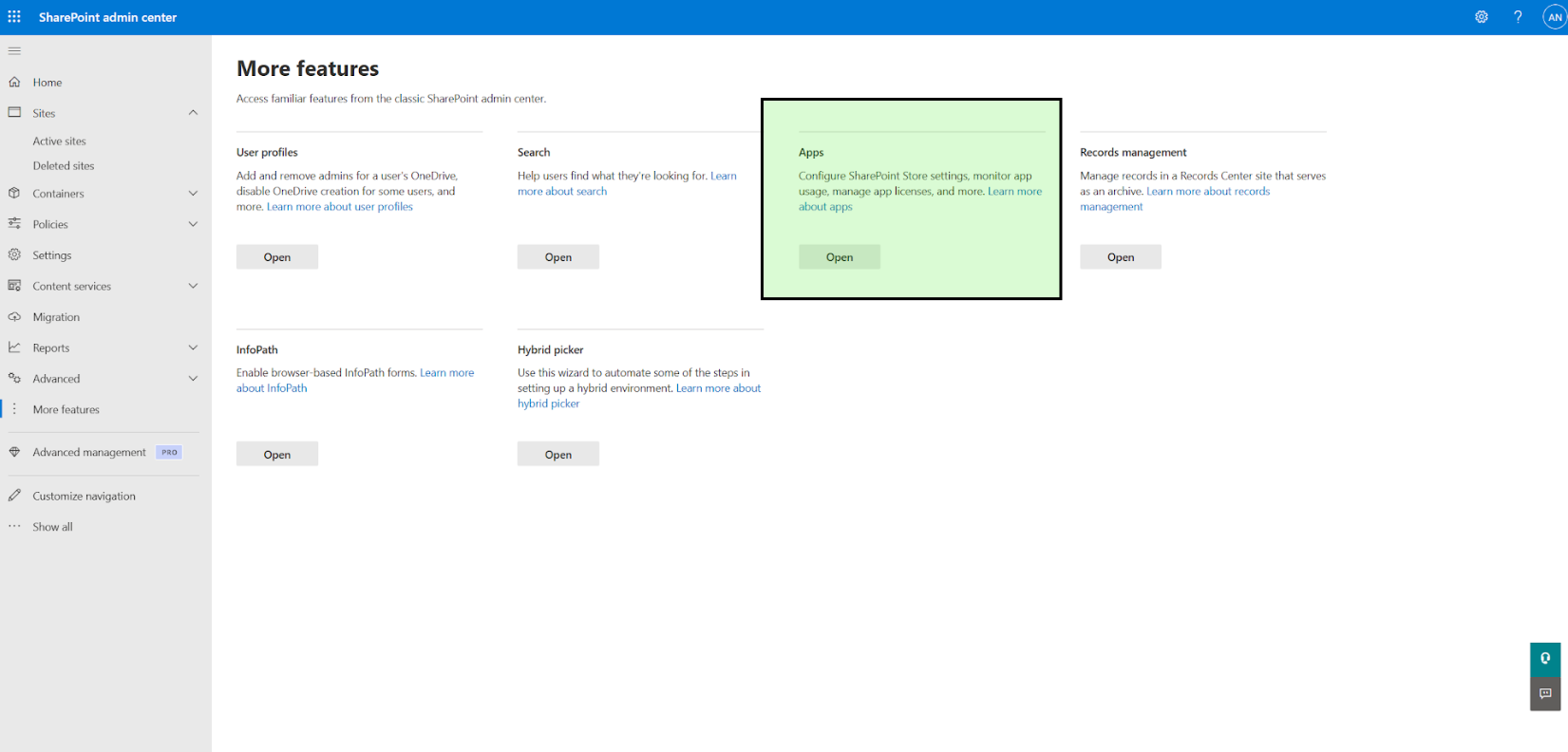The height and width of the screenshot is (752, 1568).
Task: Click Show all in navigation
Action: click(52, 527)
